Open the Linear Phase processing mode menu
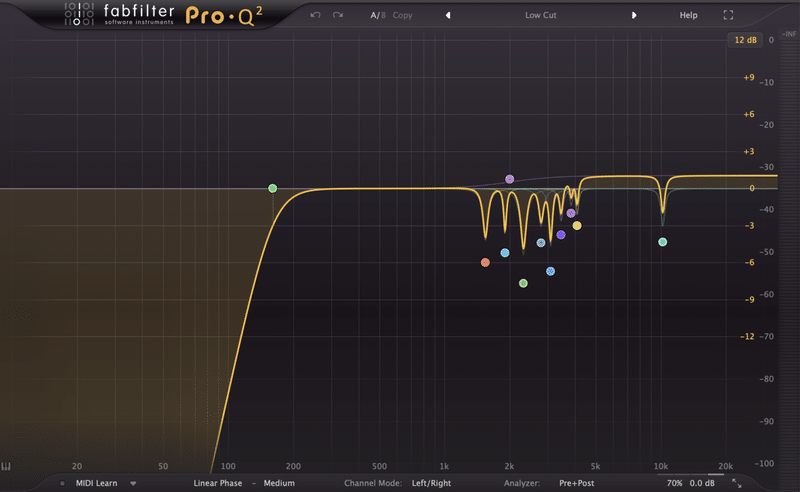Image resolution: width=800 pixels, height=492 pixels. 217,483
